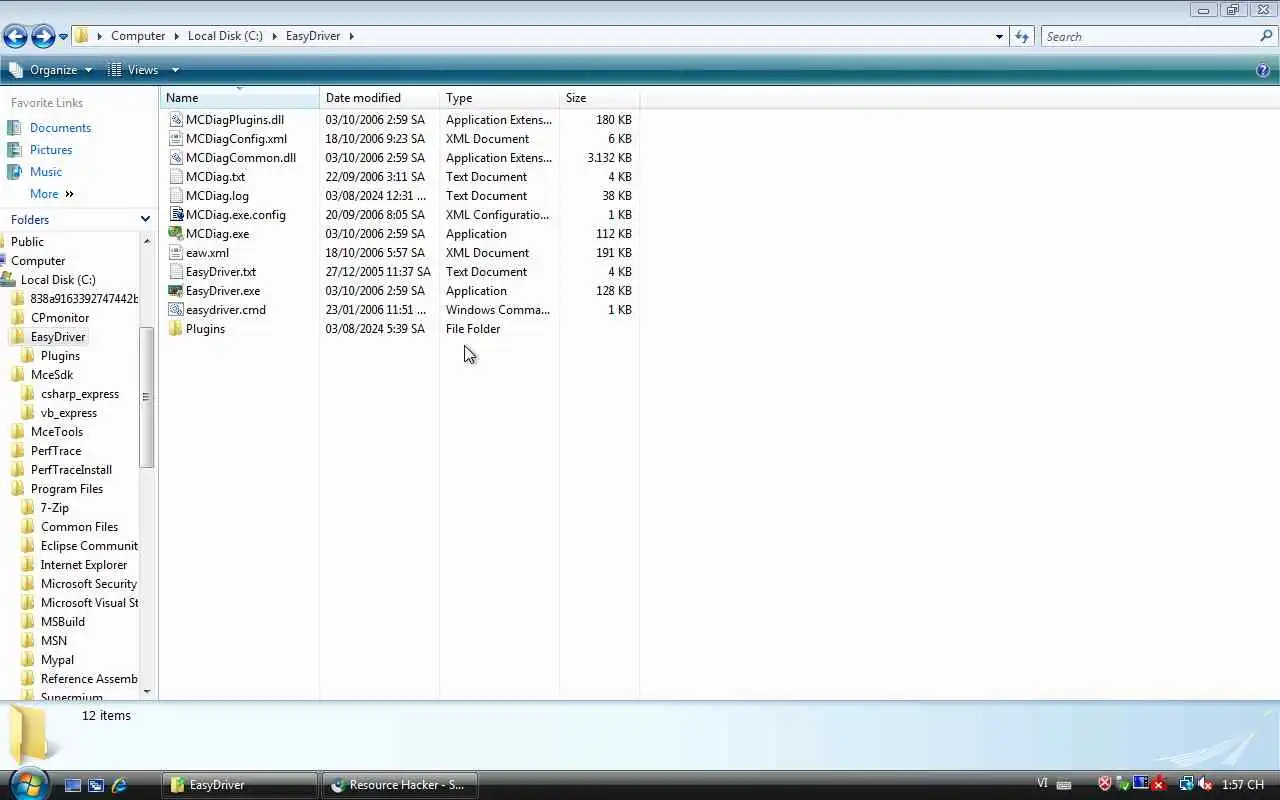Screen dimensions: 1280x800
Task: Click the magnifier icon in Search box
Action: 1267,36
